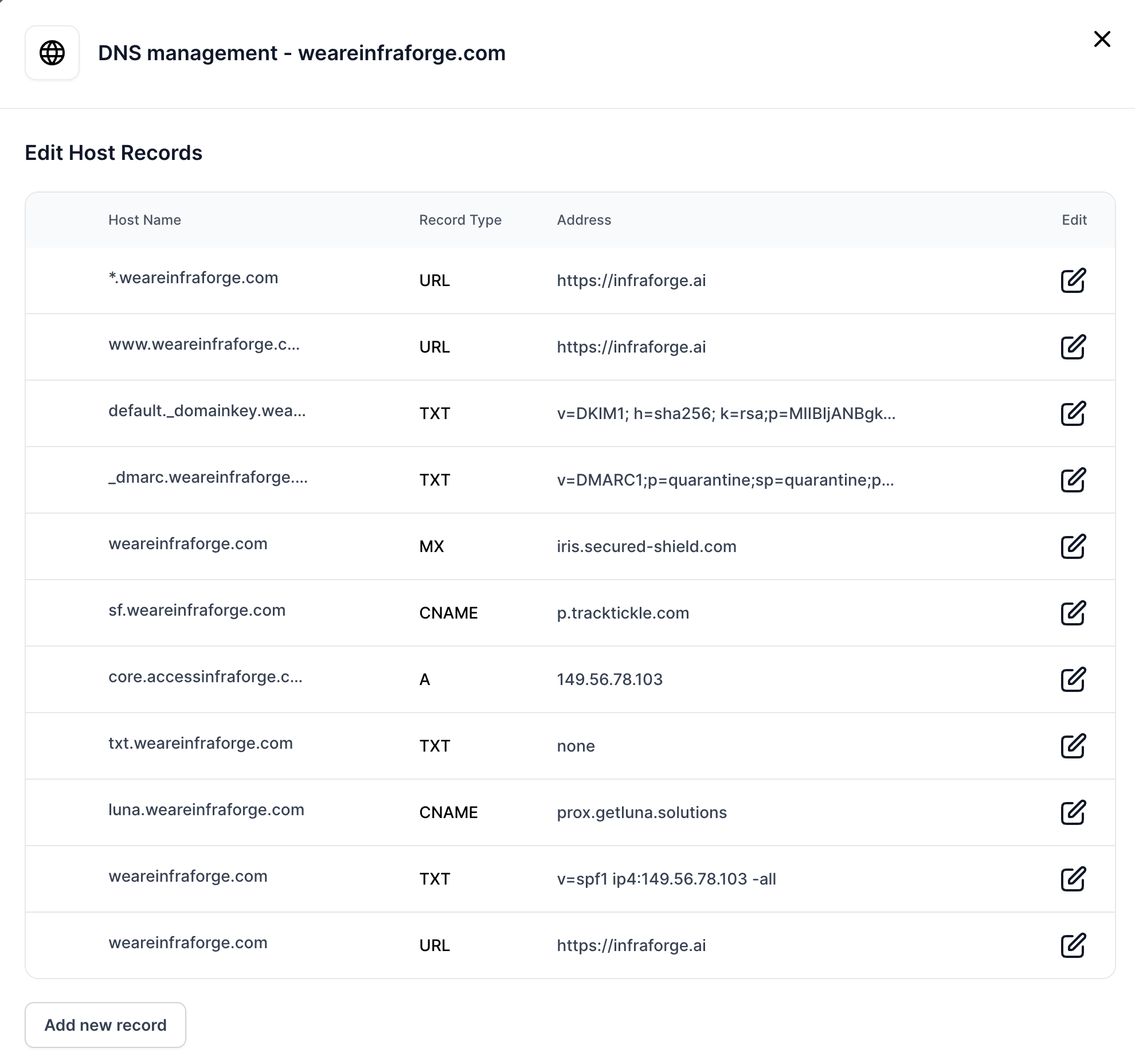Screen dimensions: 1135x1064
Task: Close the DNS management dialog
Action: 1102,39
